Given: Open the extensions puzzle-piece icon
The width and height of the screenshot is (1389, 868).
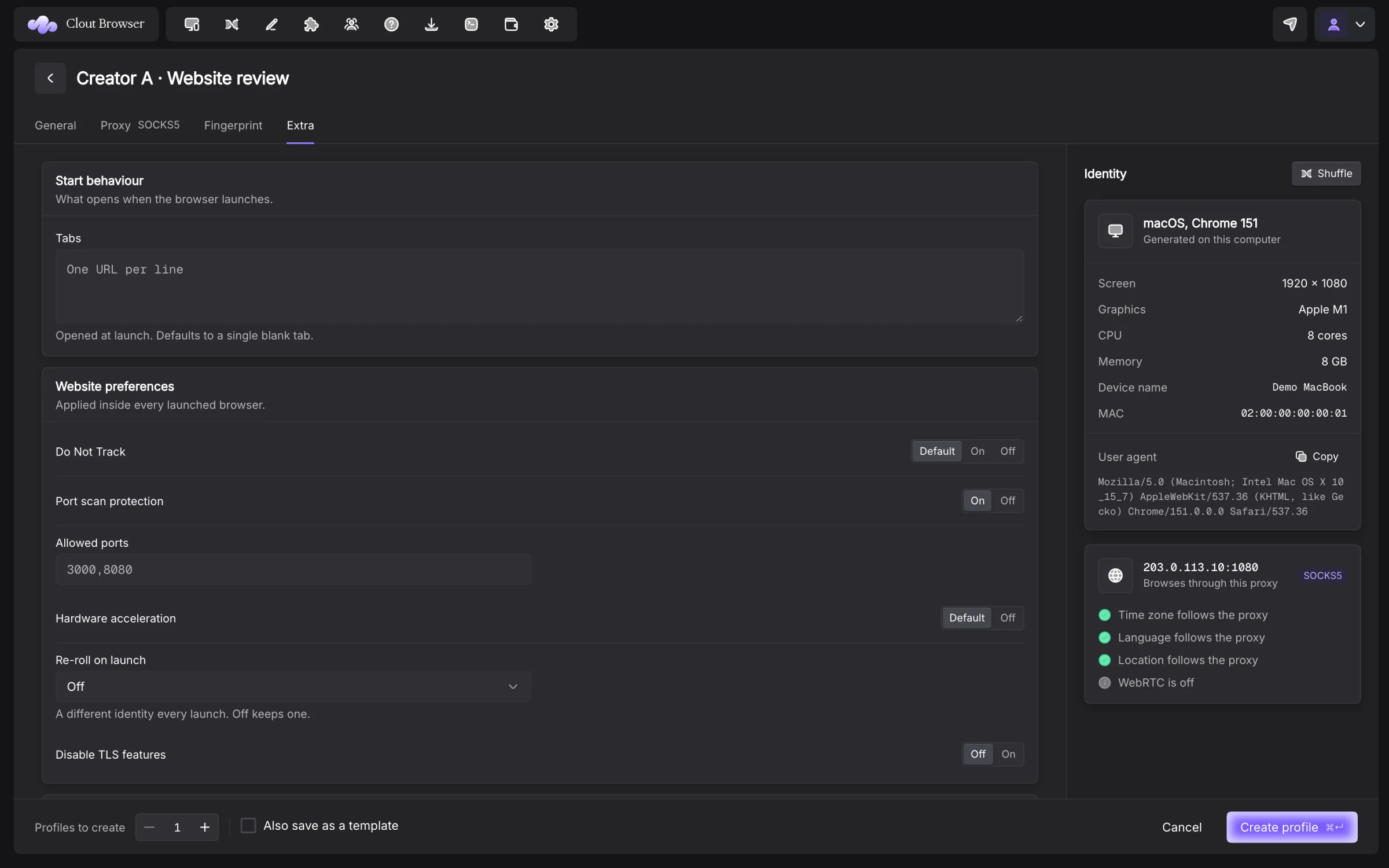Looking at the screenshot, I should point(311,24).
